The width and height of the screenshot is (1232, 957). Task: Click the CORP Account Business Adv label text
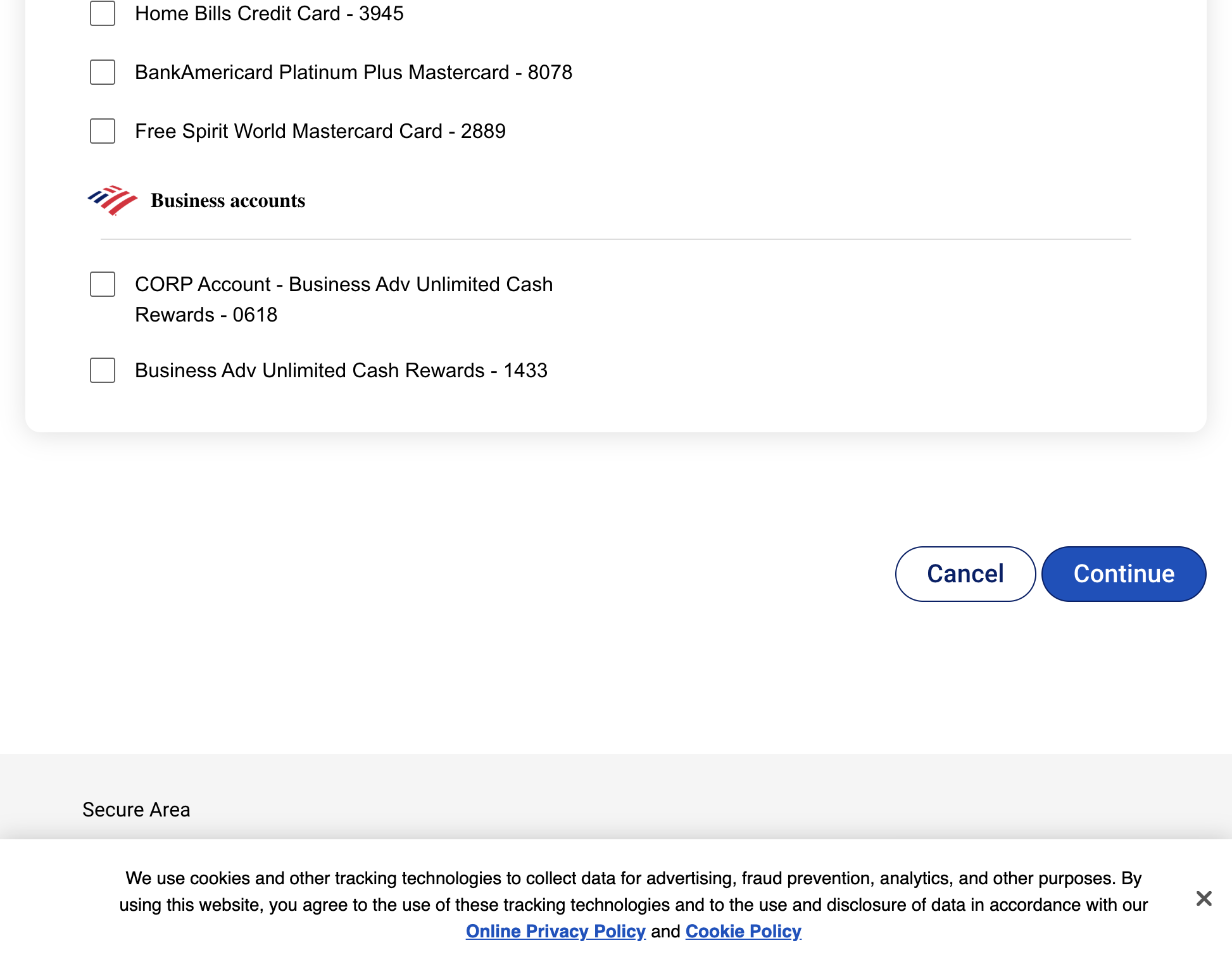(x=344, y=299)
